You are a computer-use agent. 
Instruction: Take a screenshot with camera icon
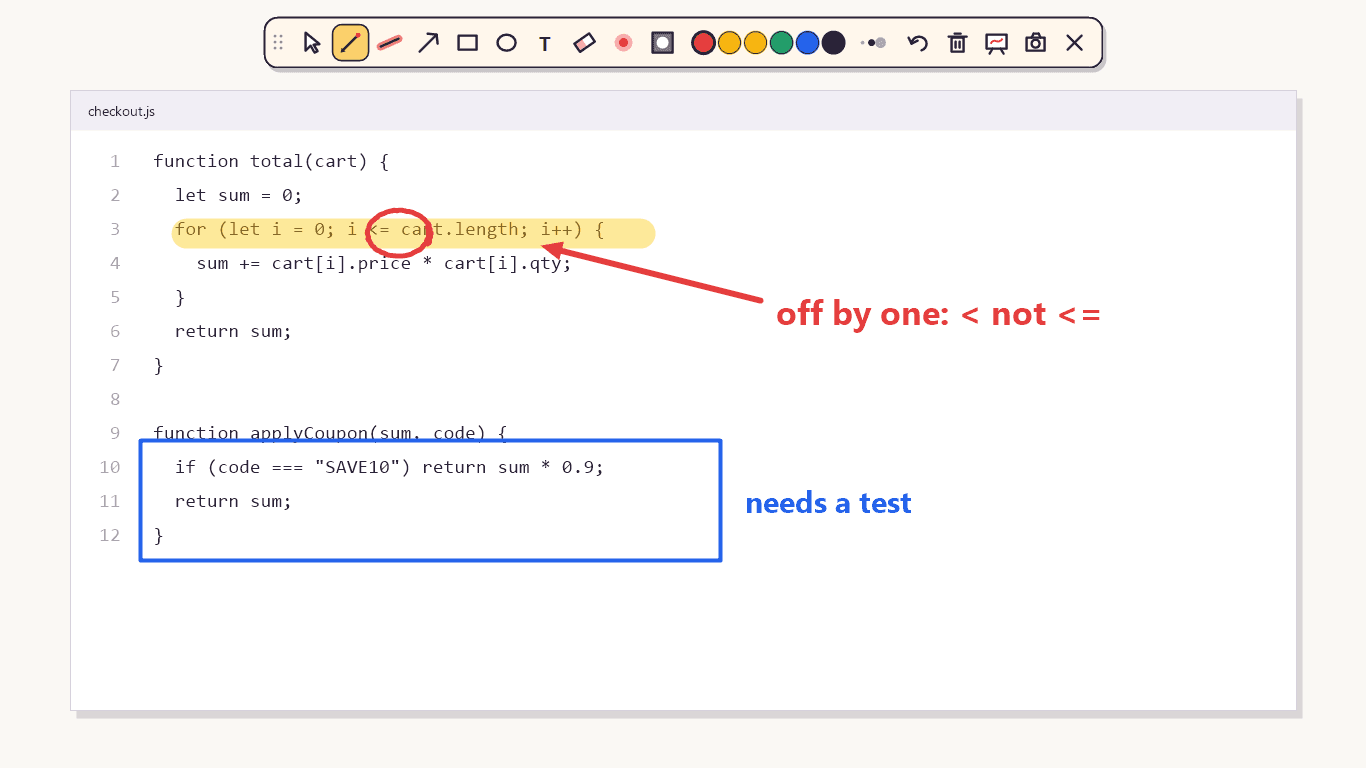pyautogui.click(x=1036, y=43)
